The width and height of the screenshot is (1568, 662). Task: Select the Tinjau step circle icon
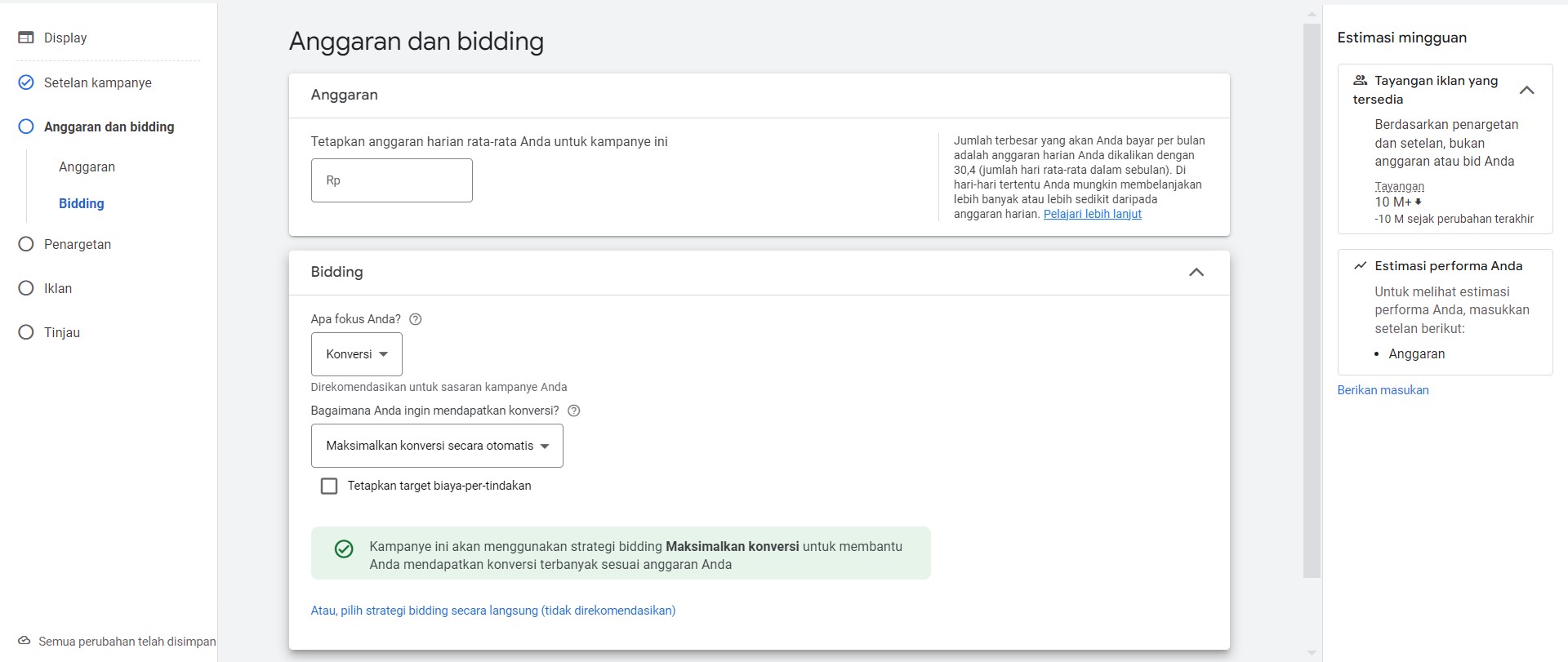[x=26, y=332]
